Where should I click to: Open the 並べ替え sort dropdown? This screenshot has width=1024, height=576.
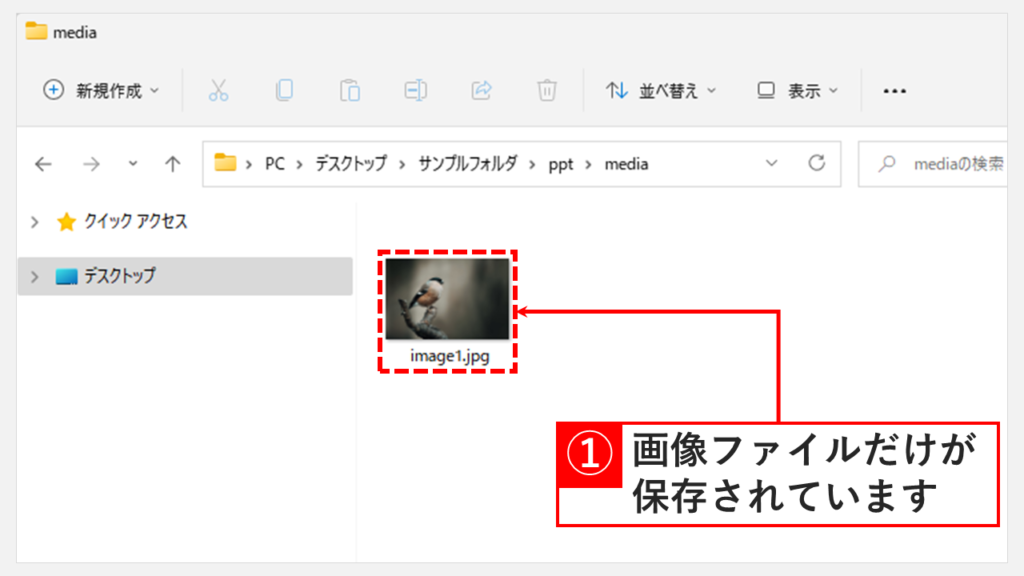point(661,91)
